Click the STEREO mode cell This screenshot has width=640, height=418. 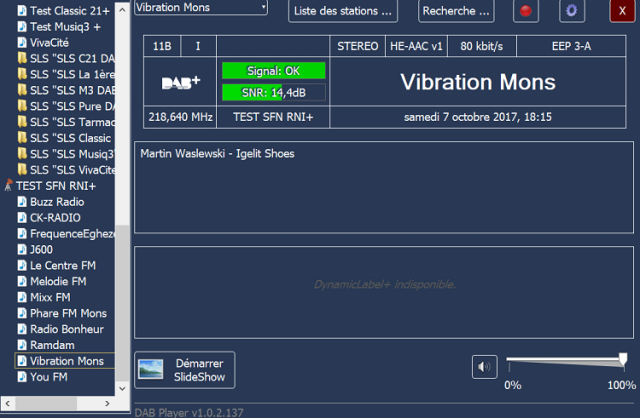click(x=358, y=46)
